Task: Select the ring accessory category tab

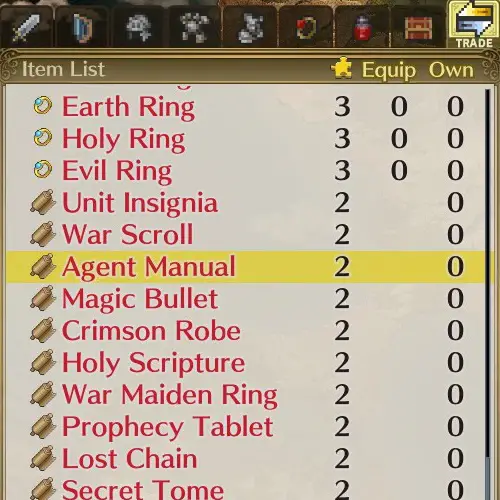Action: (306, 28)
